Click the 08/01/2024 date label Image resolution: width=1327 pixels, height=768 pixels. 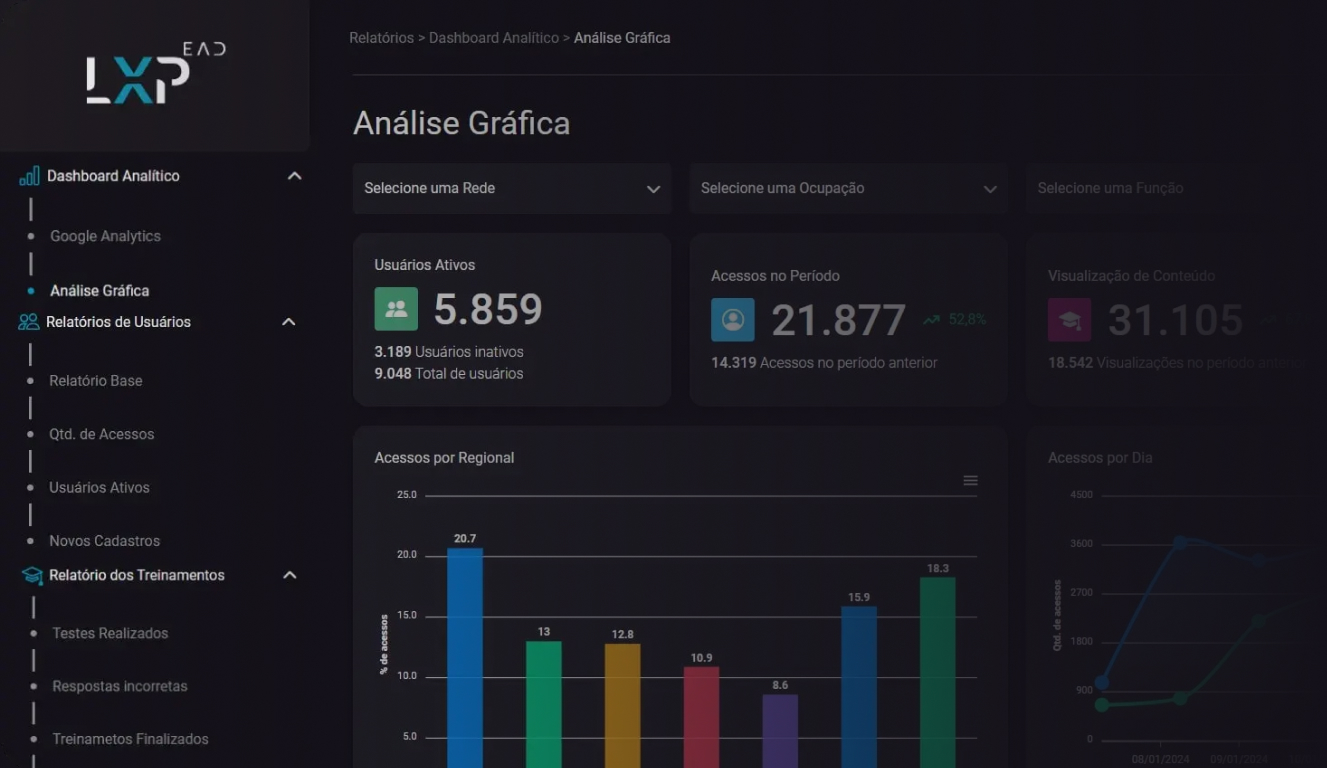1161,759
